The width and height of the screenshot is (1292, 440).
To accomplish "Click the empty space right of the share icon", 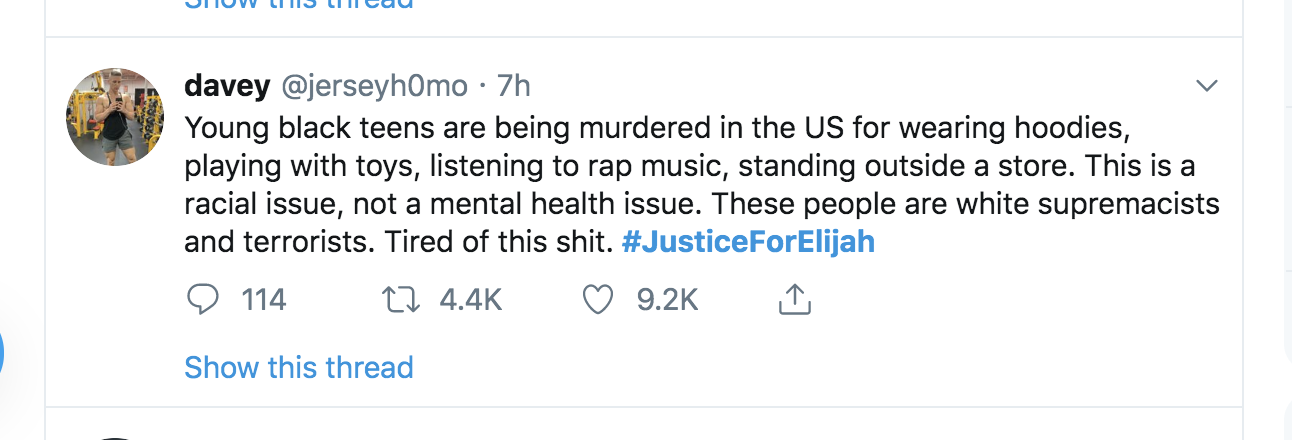I will [1000, 299].
